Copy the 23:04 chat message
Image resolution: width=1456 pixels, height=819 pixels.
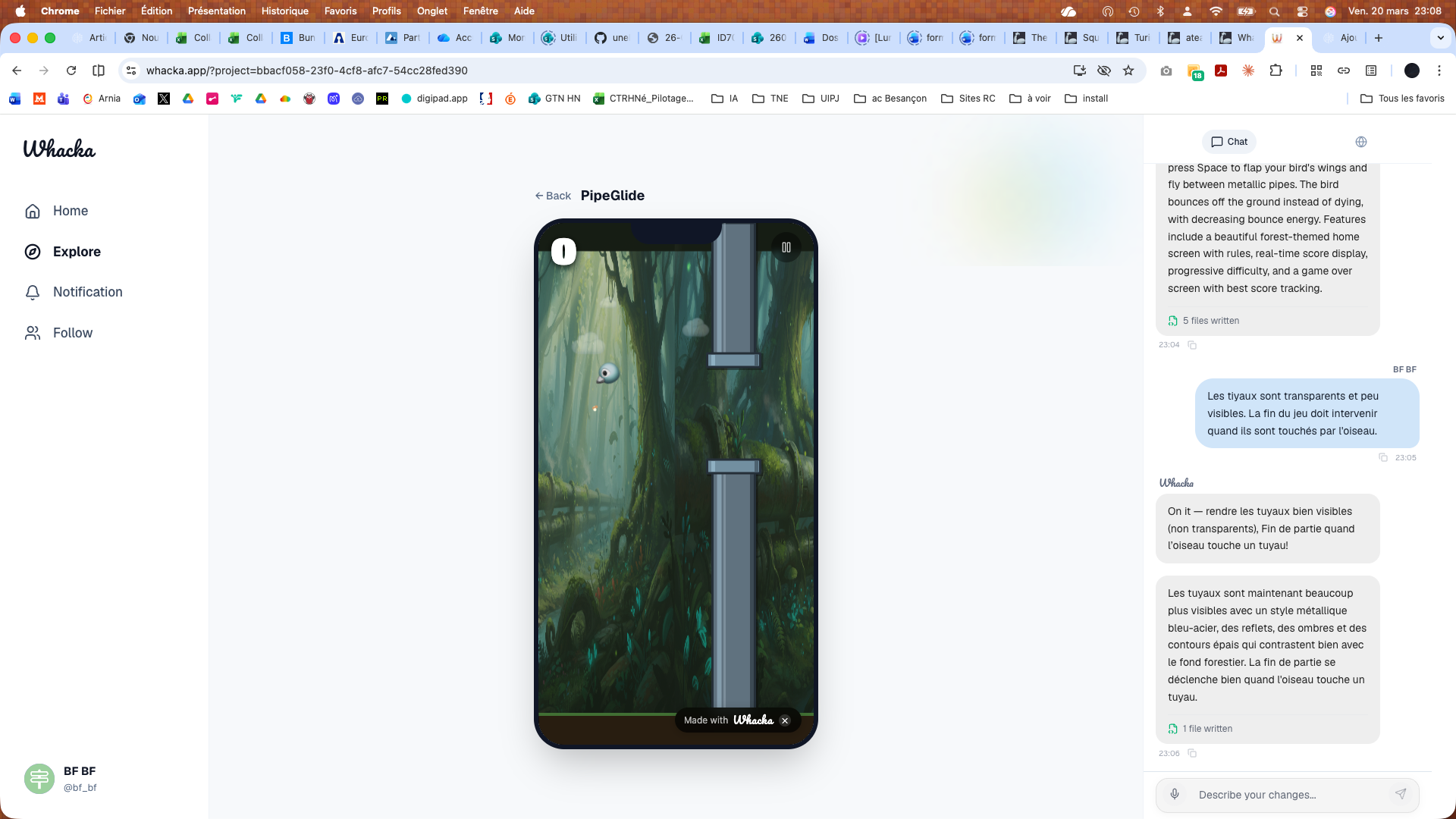(1192, 345)
